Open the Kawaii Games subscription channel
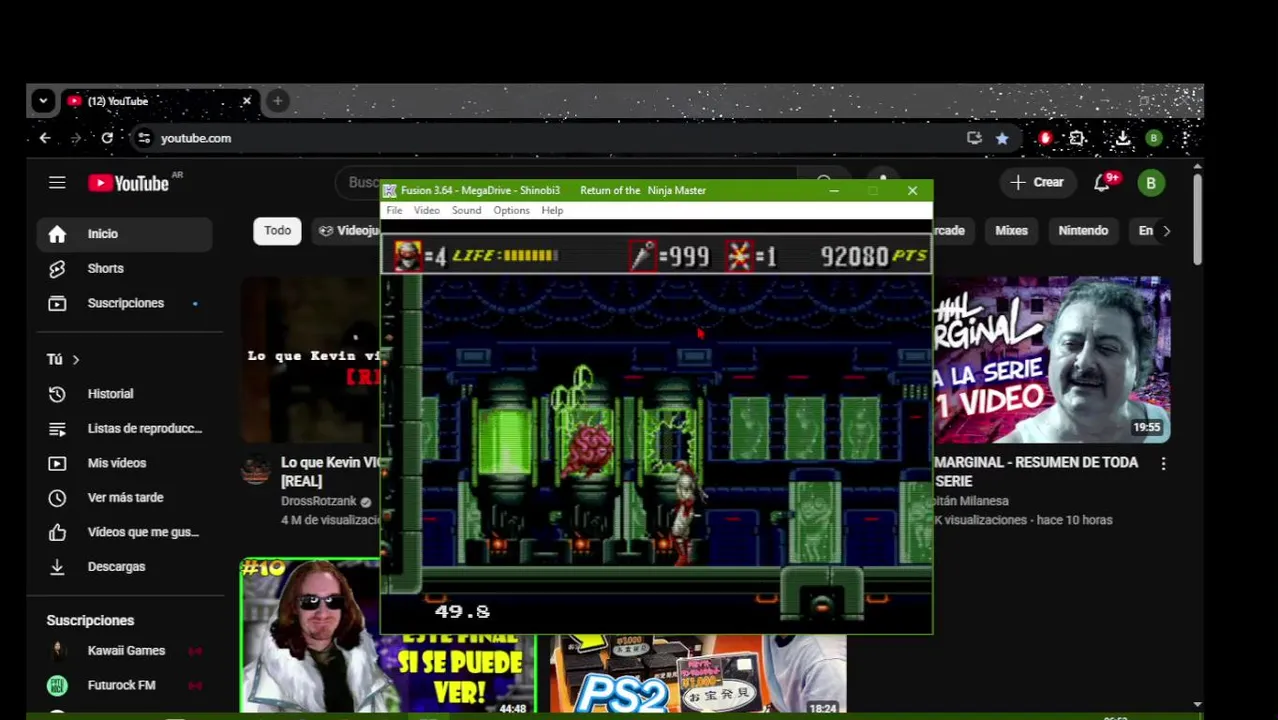Screen dimensions: 1278x720 125,650
